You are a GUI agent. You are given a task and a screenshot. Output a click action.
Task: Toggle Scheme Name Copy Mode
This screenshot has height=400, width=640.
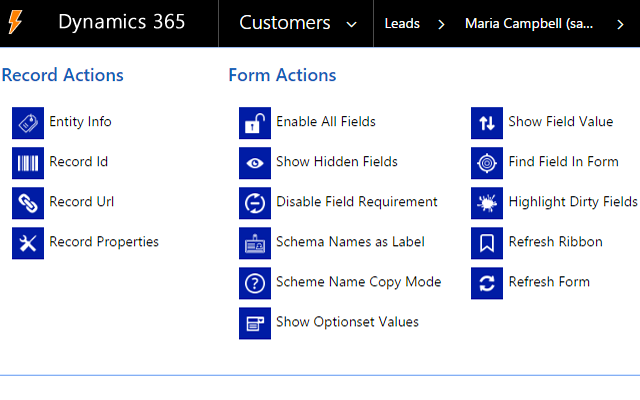[x=255, y=282]
